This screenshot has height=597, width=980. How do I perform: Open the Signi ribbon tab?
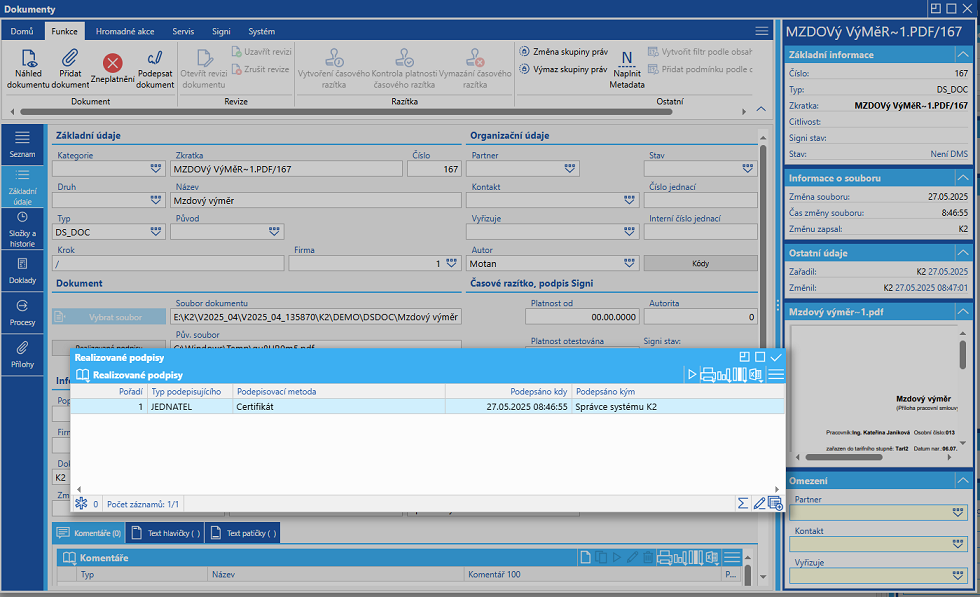coord(221,31)
